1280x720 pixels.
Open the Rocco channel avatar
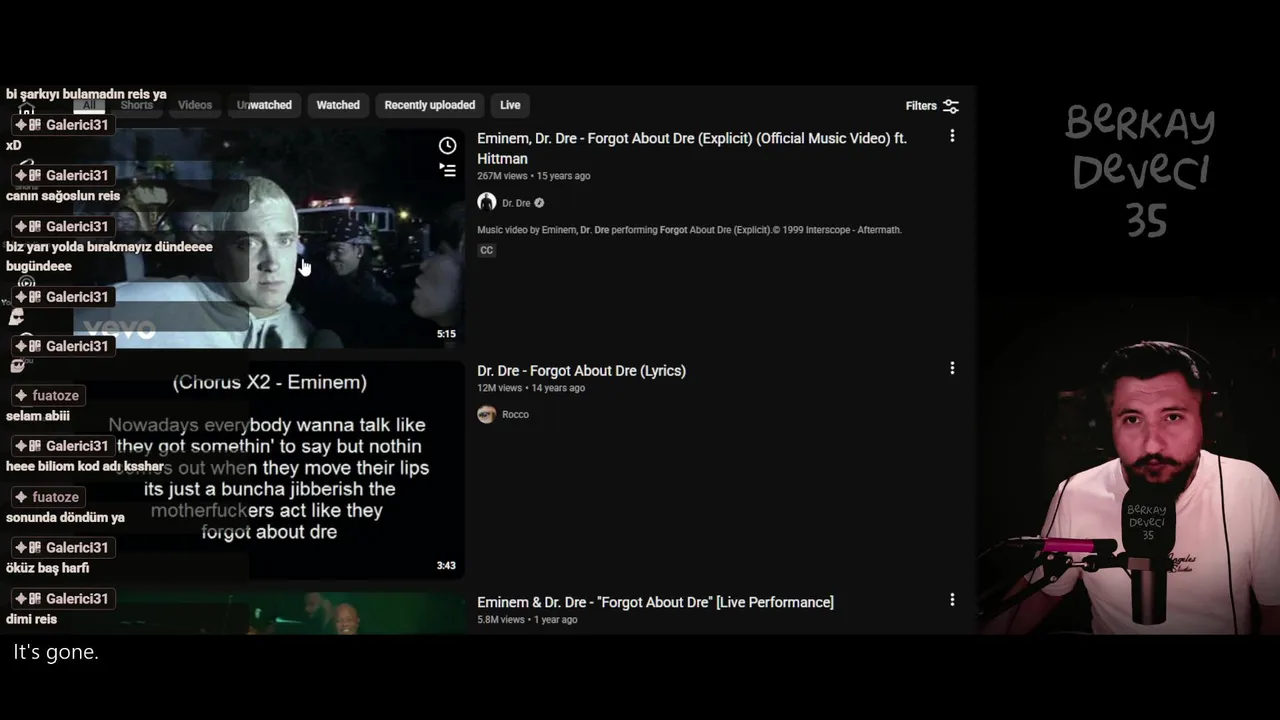[x=487, y=414]
